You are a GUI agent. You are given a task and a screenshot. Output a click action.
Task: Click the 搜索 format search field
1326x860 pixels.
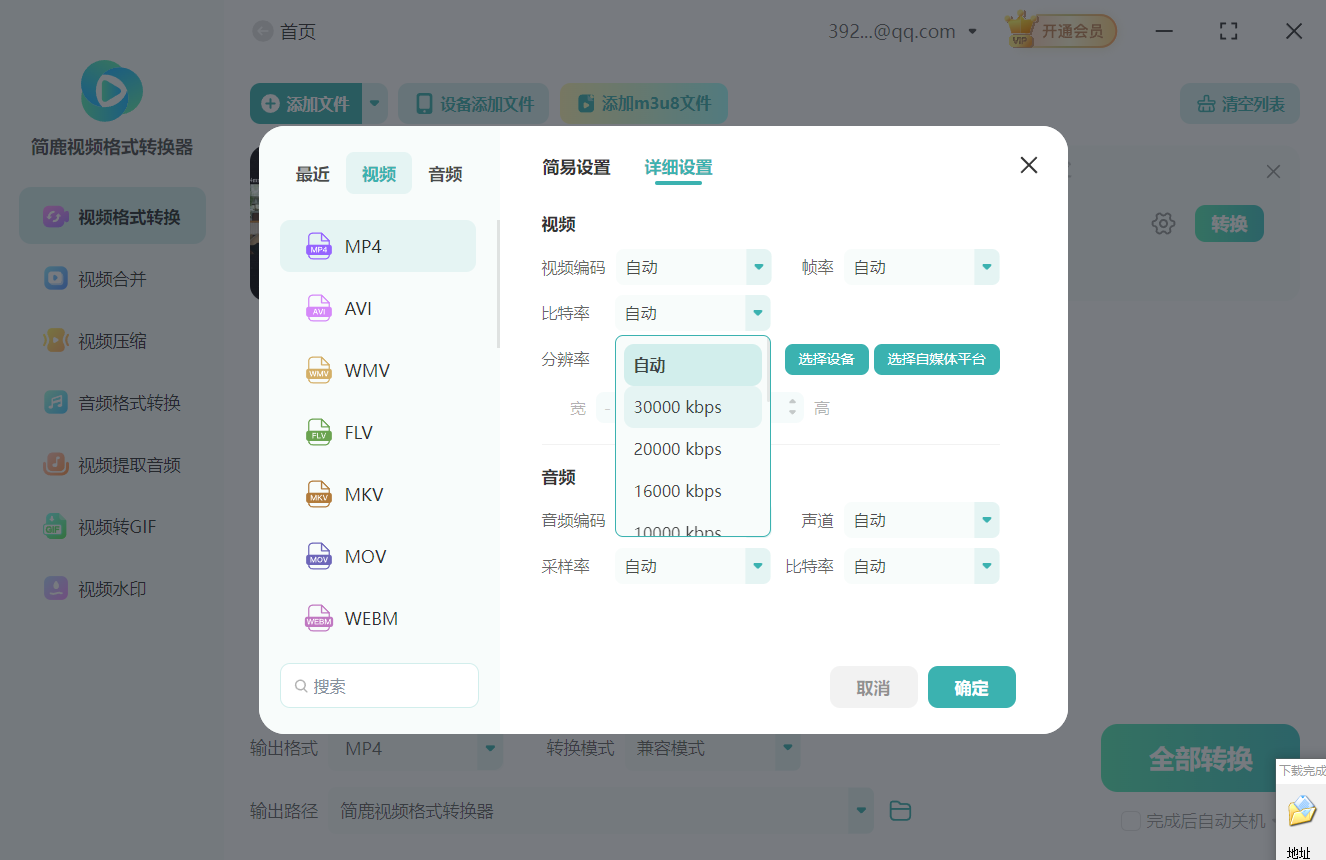379,685
